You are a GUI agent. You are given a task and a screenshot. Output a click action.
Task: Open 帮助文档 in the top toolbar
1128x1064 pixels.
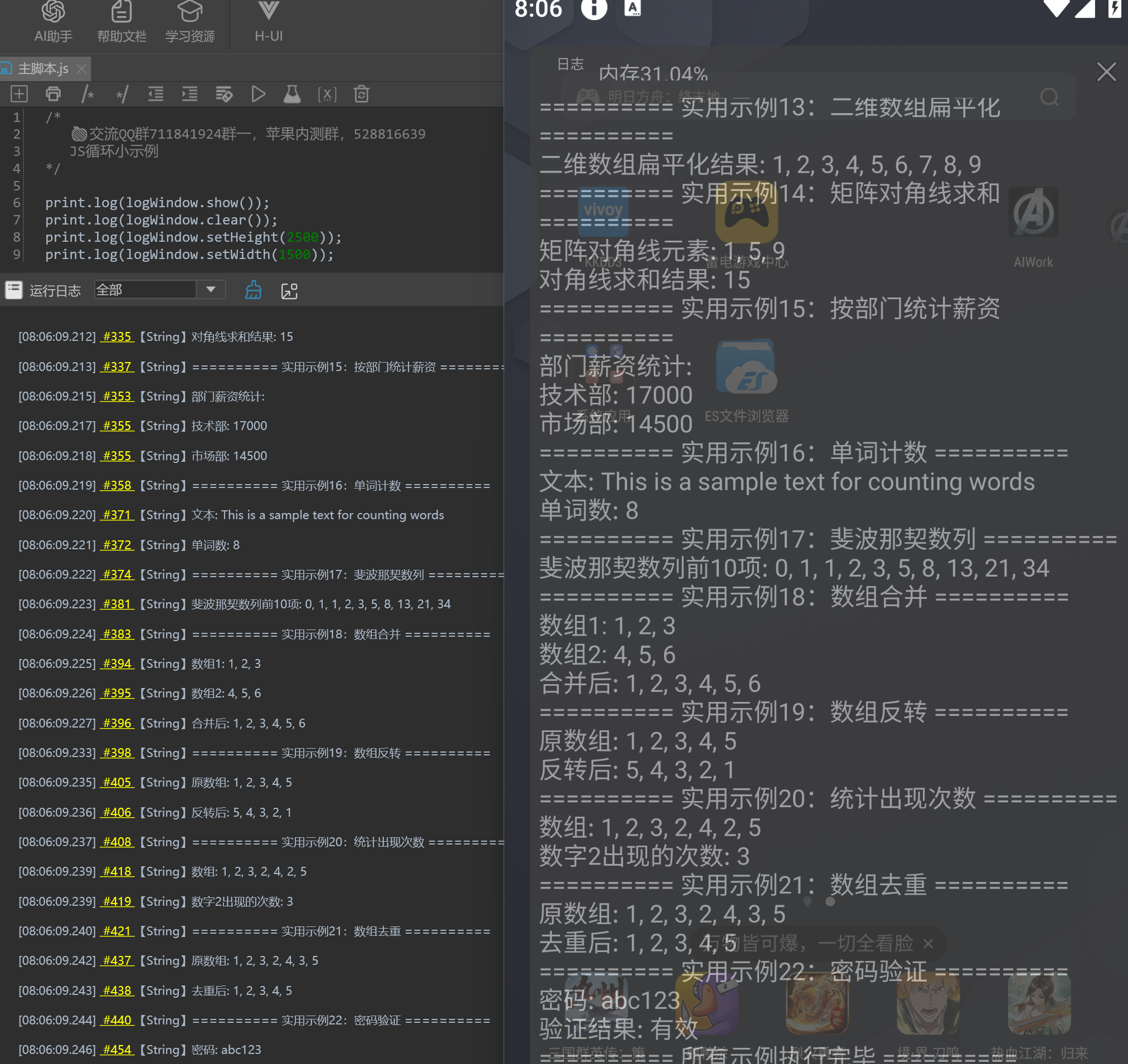[x=121, y=23]
